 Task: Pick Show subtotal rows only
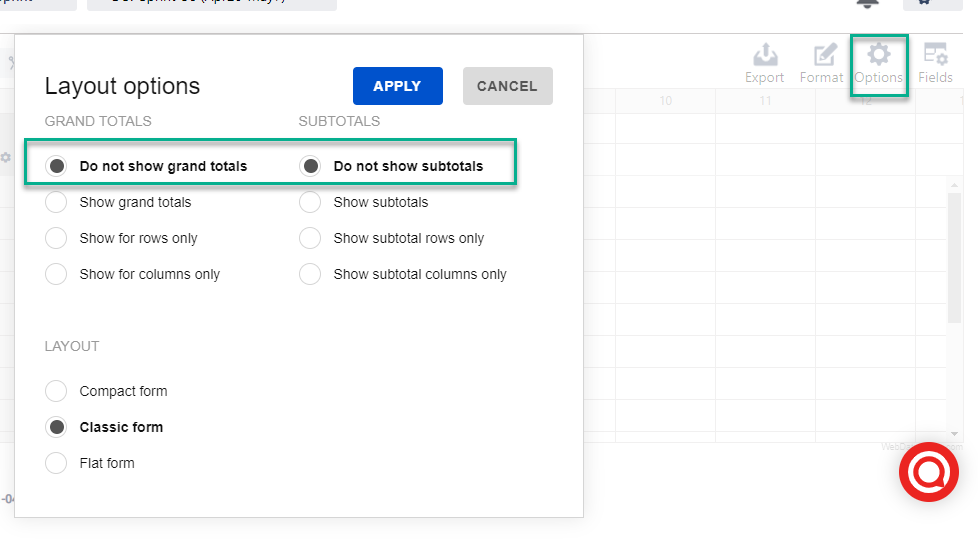point(311,238)
